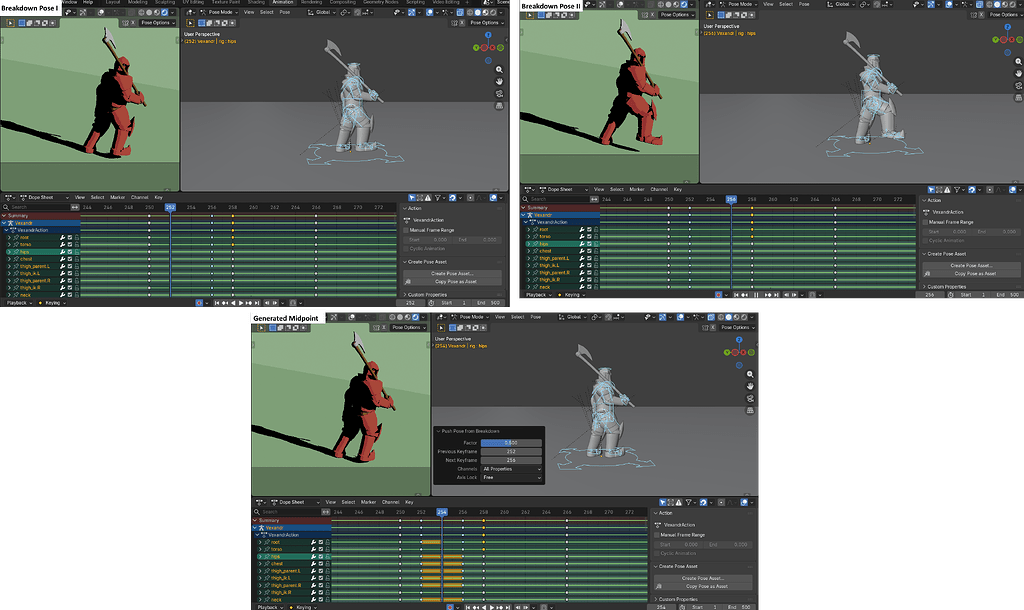The width and height of the screenshot is (1024, 610).
Task: Toggle Only Show Errors warning icon in Generated Midpoint
Action: [x=679, y=502]
